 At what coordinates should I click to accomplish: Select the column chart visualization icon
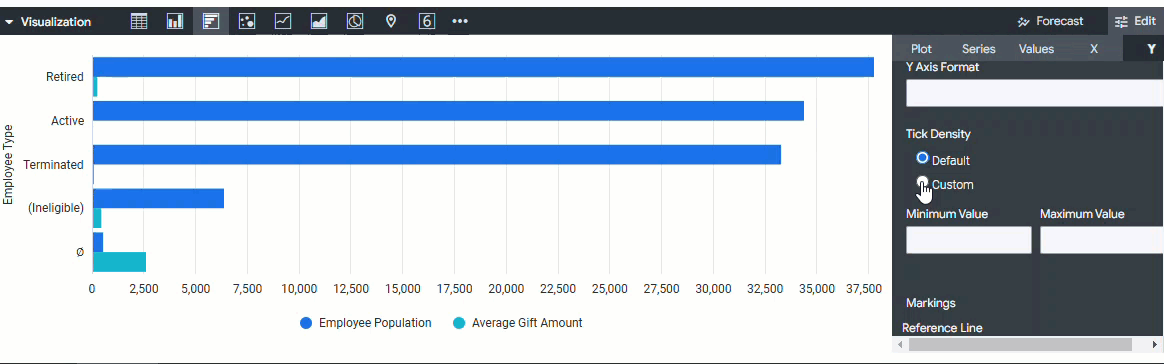175,22
